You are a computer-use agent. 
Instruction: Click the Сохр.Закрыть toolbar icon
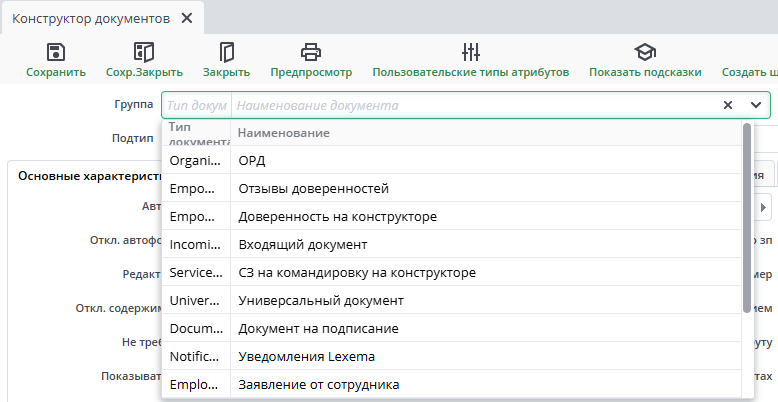click(x=144, y=53)
